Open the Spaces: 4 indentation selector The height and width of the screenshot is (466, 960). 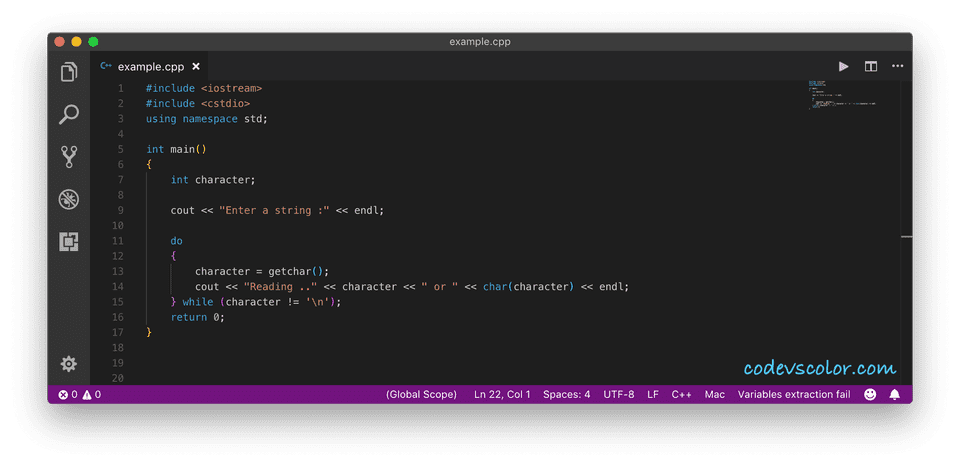[x=566, y=394]
